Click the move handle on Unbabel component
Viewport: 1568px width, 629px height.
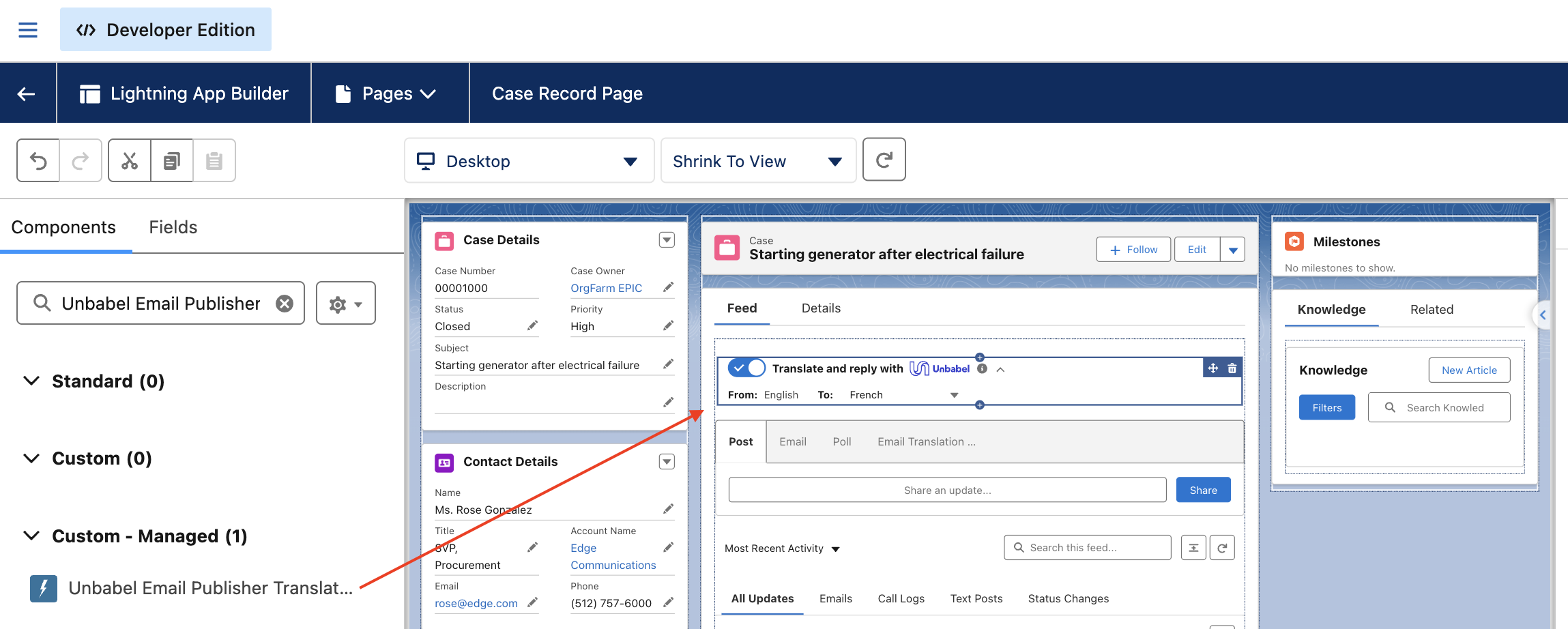pos(1213,368)
